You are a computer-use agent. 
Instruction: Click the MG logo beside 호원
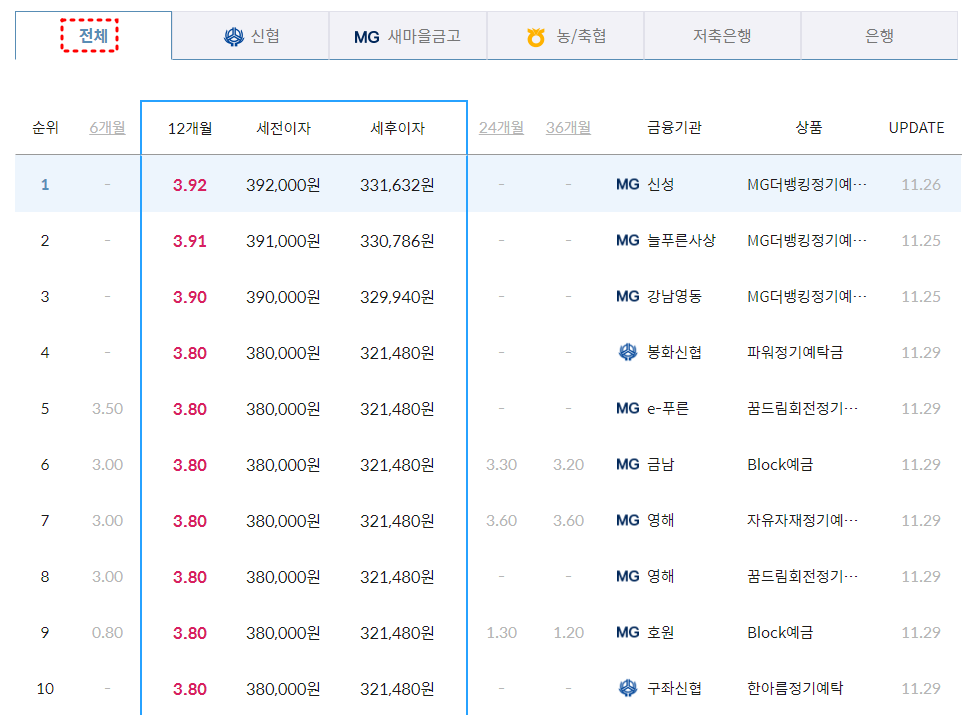point(627,633)
